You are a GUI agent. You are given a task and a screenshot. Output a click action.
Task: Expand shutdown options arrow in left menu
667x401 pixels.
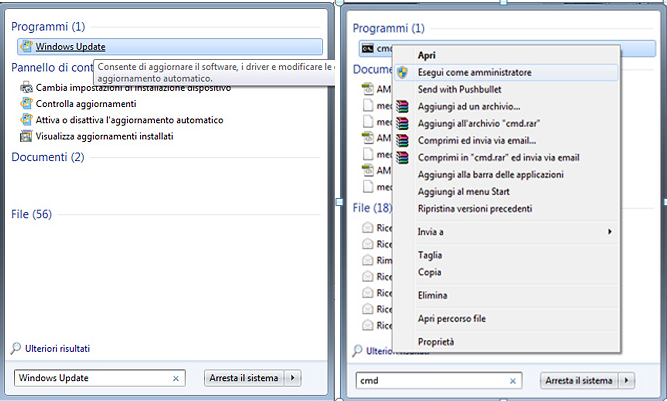coord(293,378)
